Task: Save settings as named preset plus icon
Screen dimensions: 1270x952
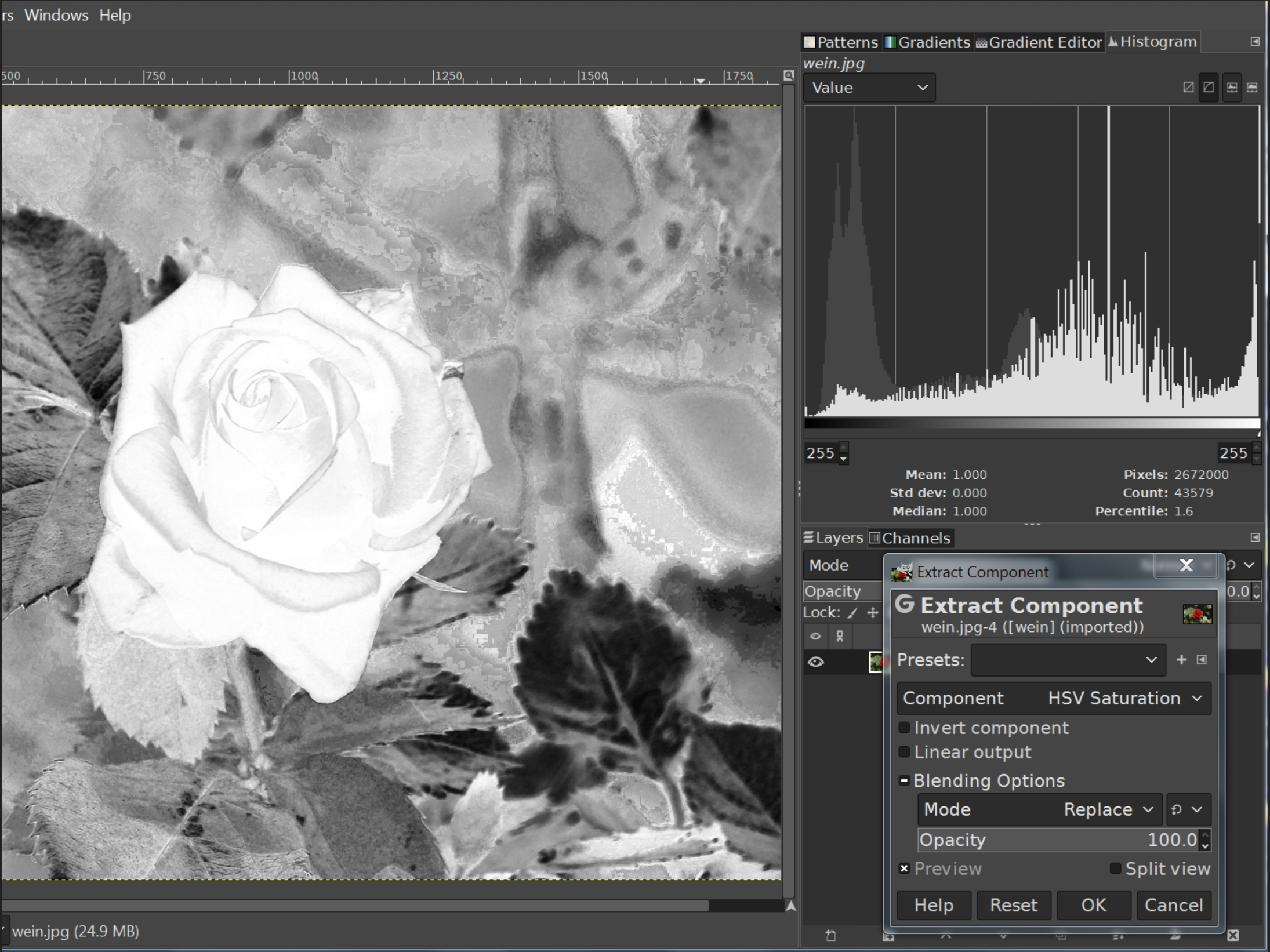Action: [x=1181, y=660]
